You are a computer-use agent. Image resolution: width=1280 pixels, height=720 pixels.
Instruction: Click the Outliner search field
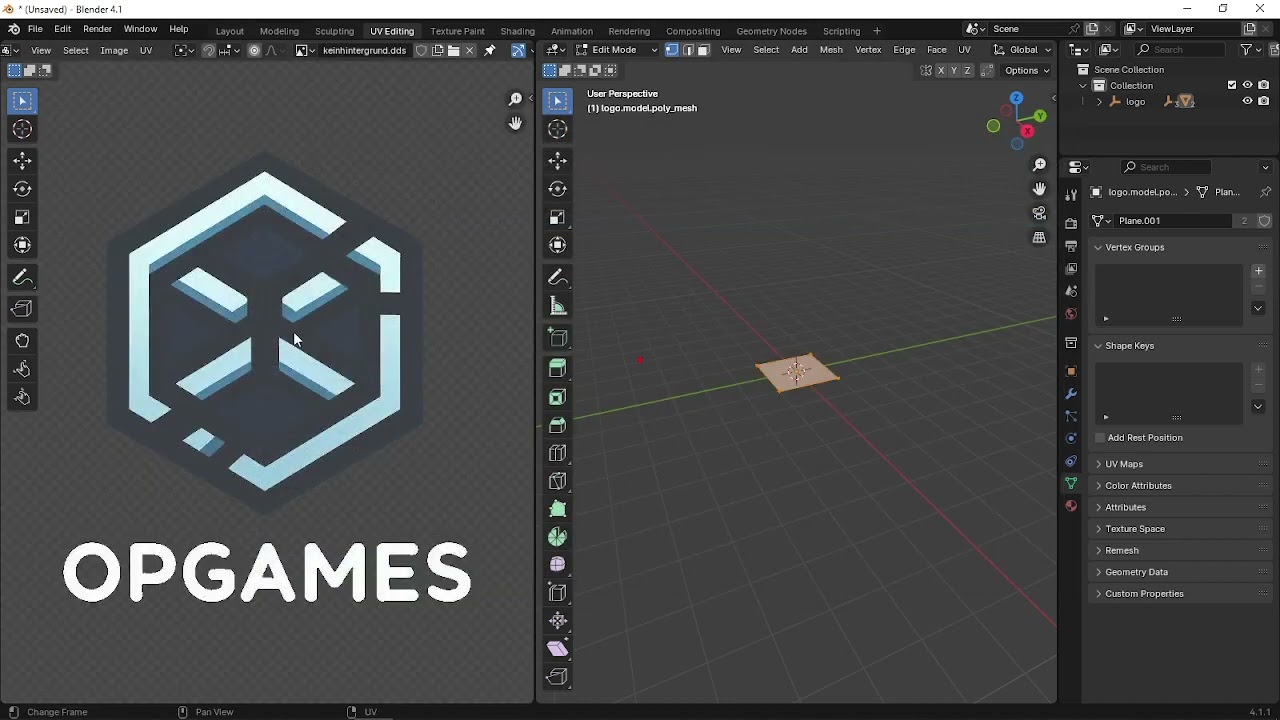[x=1178, y=50]
